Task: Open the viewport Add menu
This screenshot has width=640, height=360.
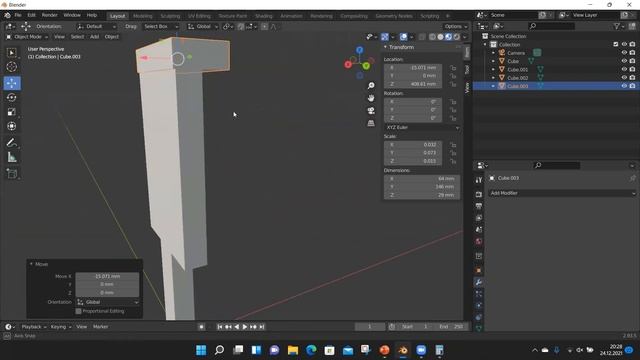Action: pyautogui.click(x=94, y=37)
